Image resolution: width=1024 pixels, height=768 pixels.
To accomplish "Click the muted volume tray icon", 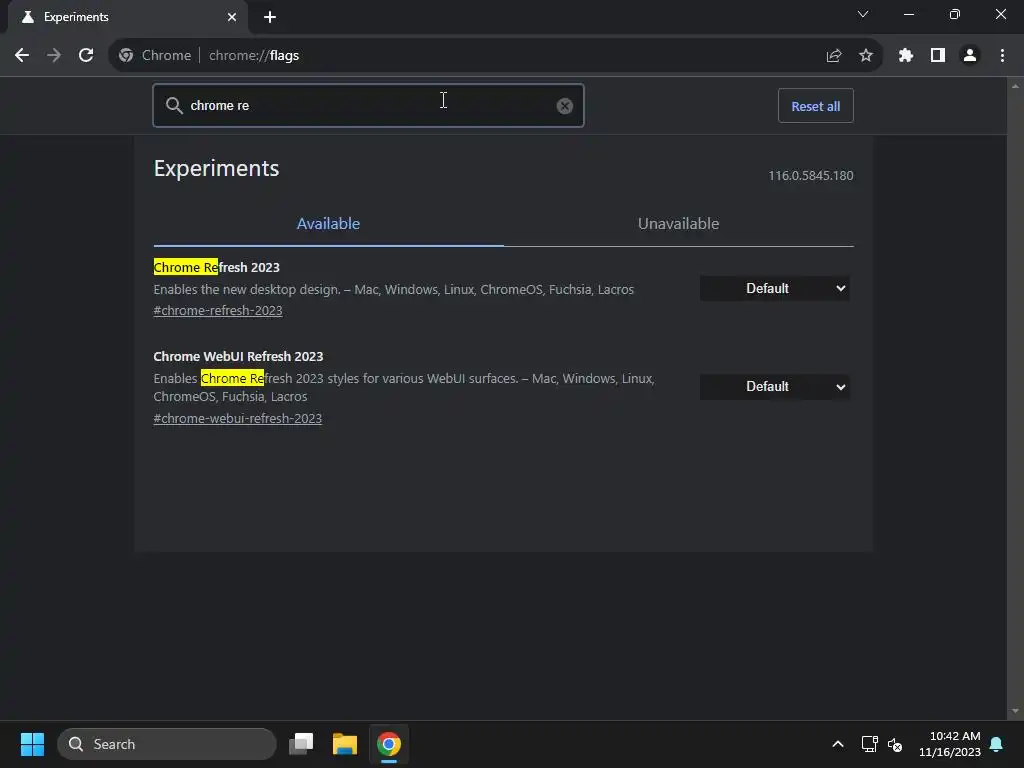I will [x=895, y=744].
